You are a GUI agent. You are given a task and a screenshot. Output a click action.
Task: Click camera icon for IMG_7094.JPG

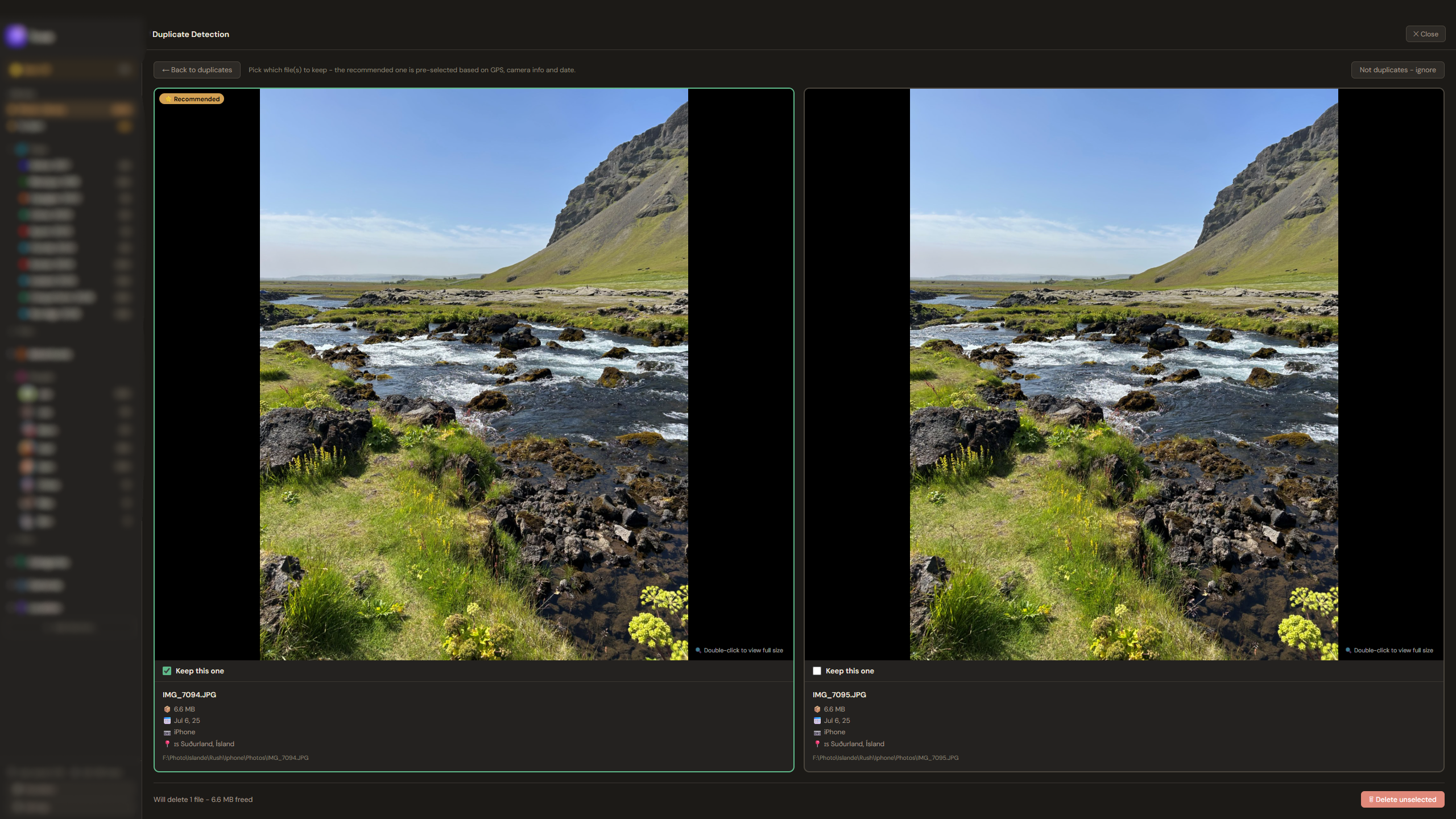tap(167, 733)
